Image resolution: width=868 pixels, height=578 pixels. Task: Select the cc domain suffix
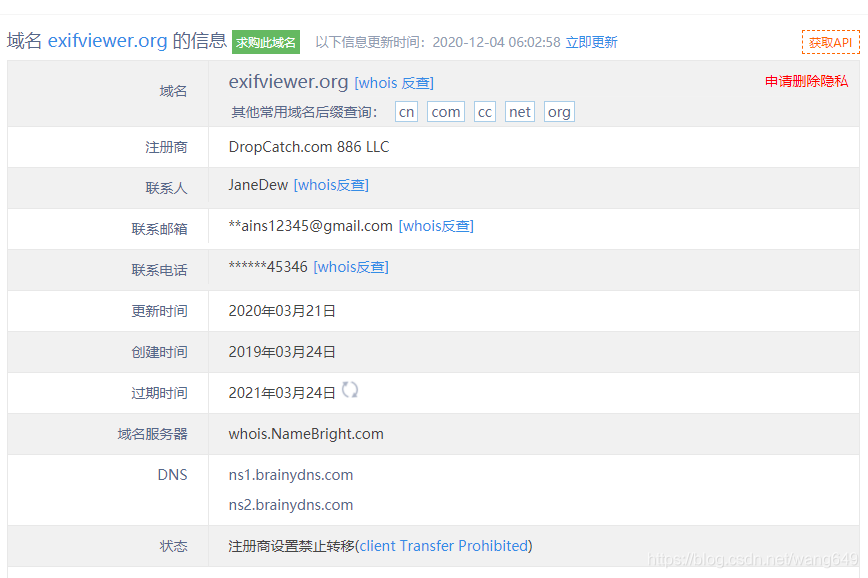click(x=484, y=112)
